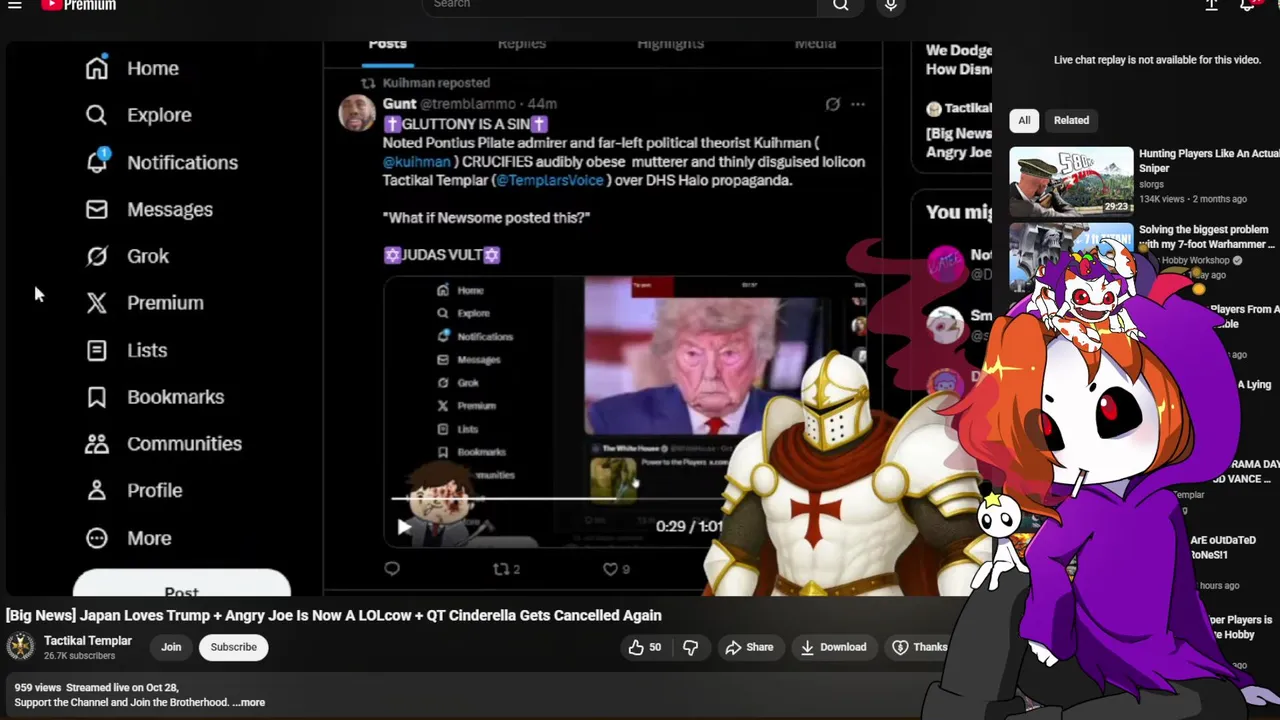1280x720 pixels.
Task: Click the Join membership button
Action: [171, 647]
